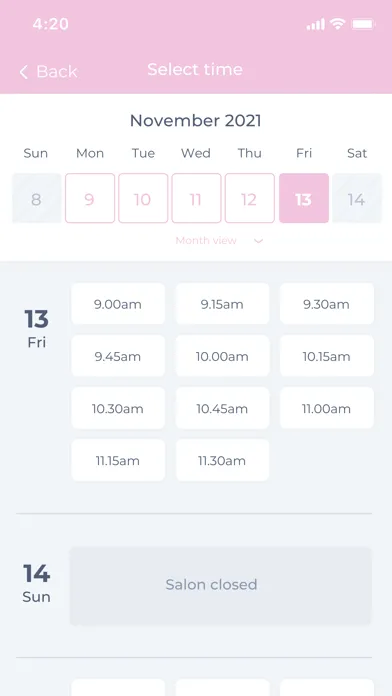
Task: Select date 10 on Tuesday
Action: tap(143, 198)
